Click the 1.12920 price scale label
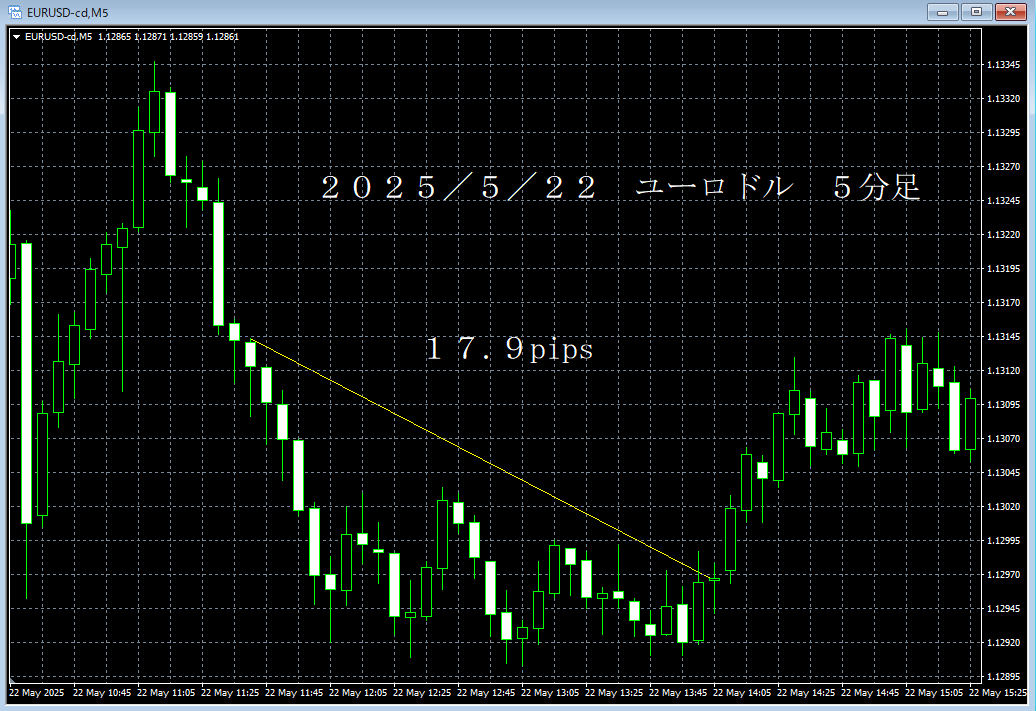This screenshot has height=711, width=1036. 1003,642
